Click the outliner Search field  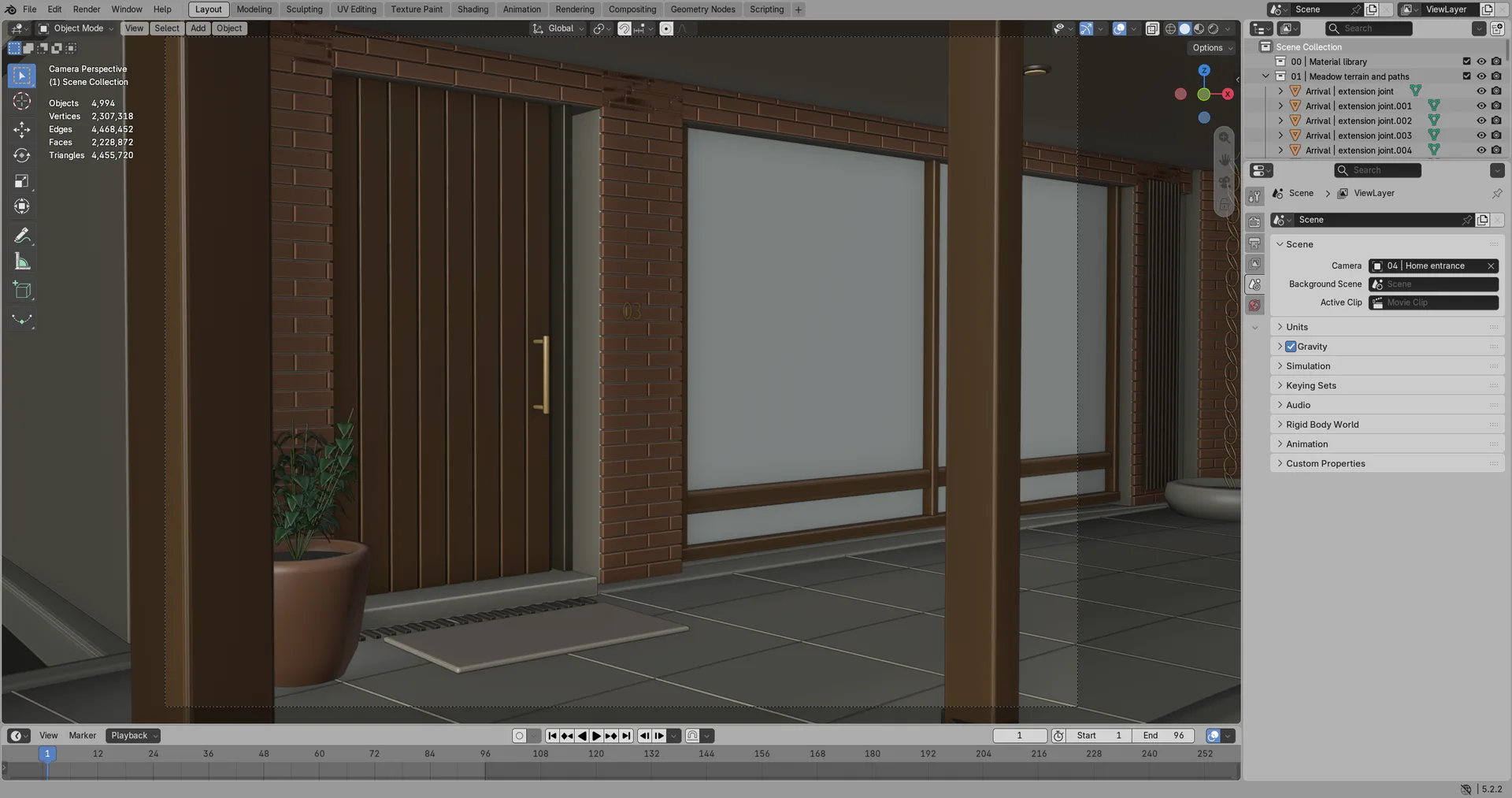[1369, 28]
